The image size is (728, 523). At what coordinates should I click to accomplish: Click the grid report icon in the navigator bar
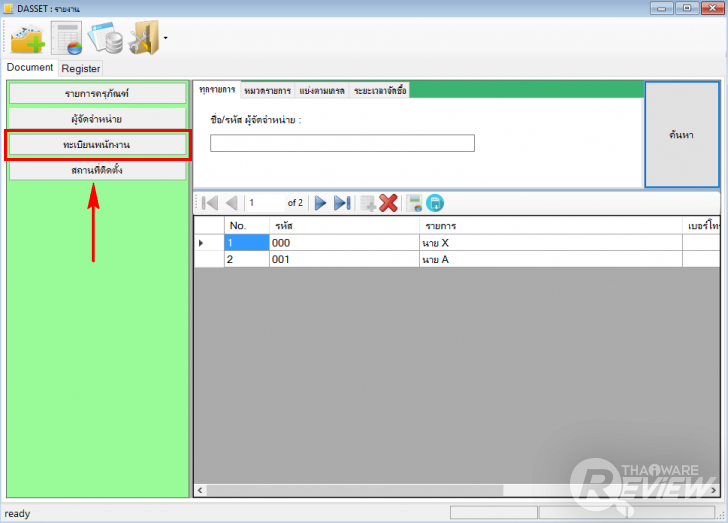pyautogui.click(x=414, y=203)
